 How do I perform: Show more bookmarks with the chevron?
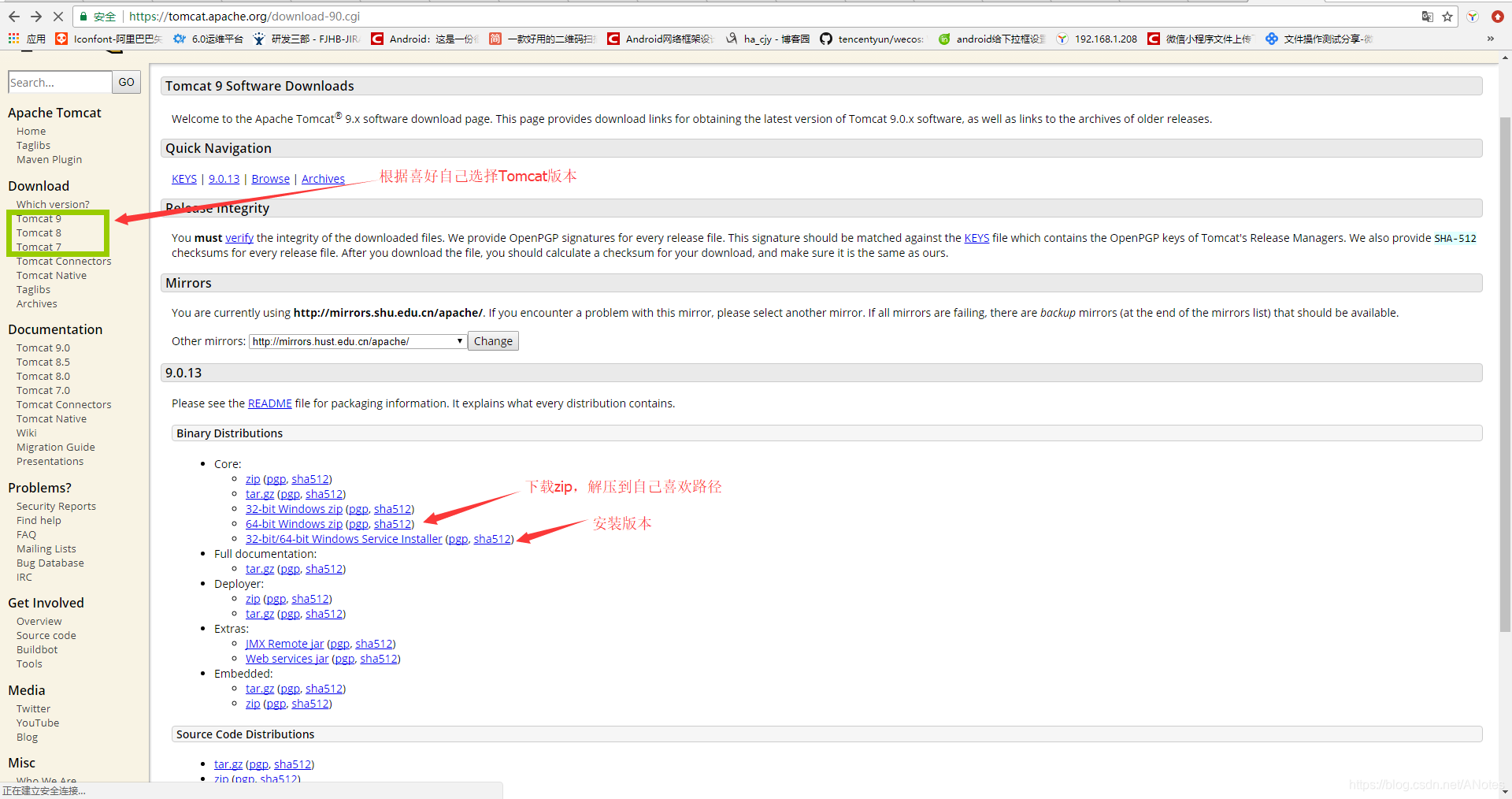(1490, 39)
